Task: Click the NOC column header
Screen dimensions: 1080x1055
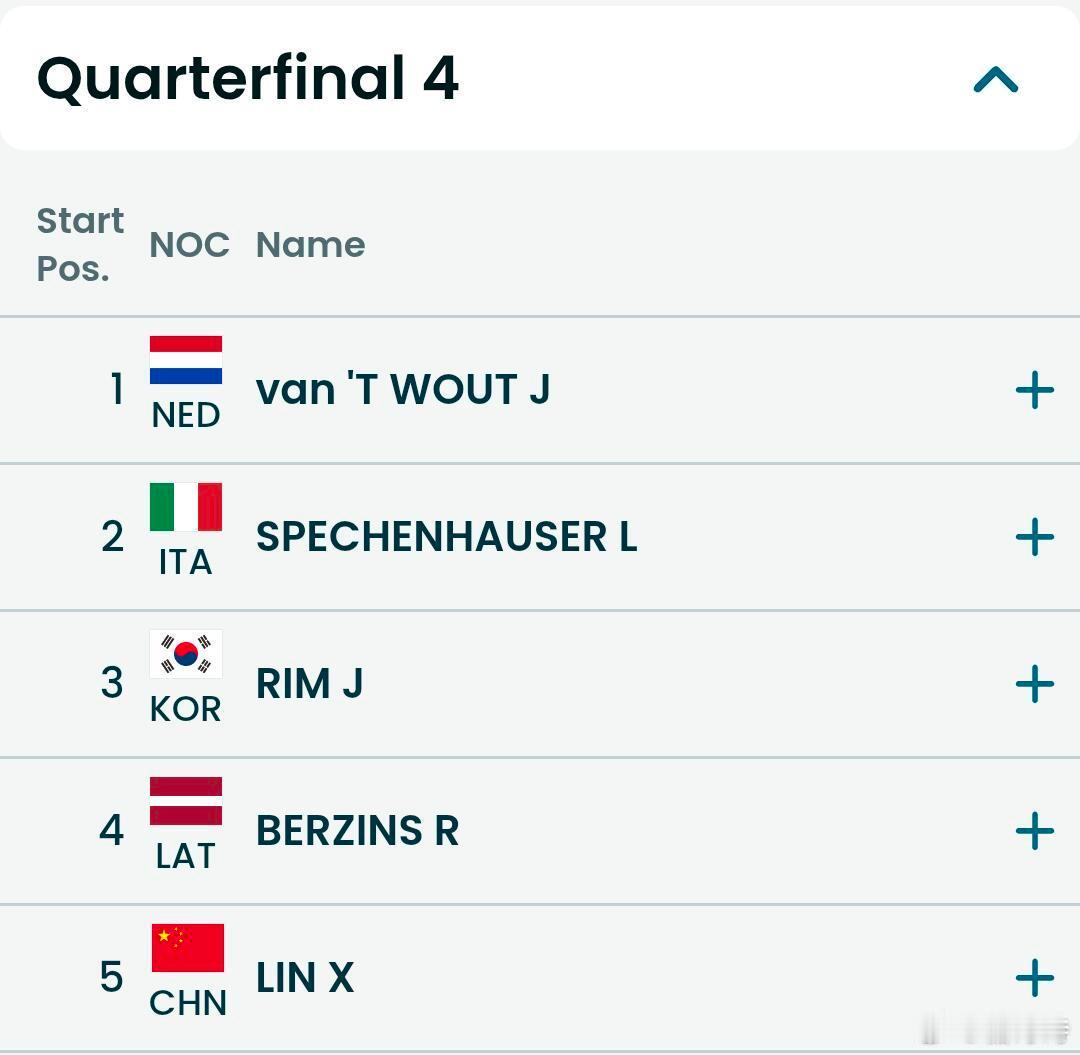Action: click(x=189, y=244)
